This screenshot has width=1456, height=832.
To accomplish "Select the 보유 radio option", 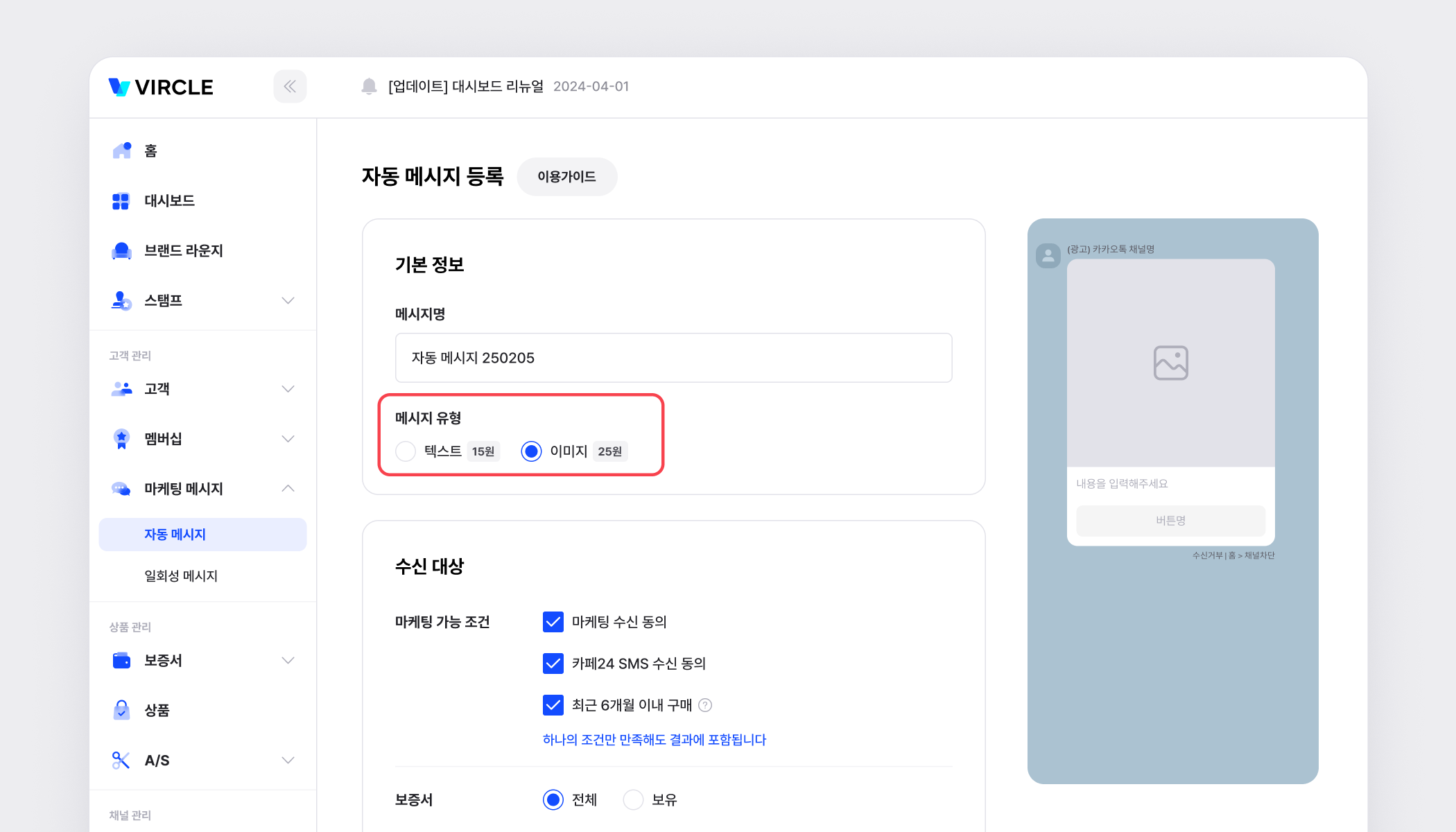I will pyautogui.click(x=633, y=799).
